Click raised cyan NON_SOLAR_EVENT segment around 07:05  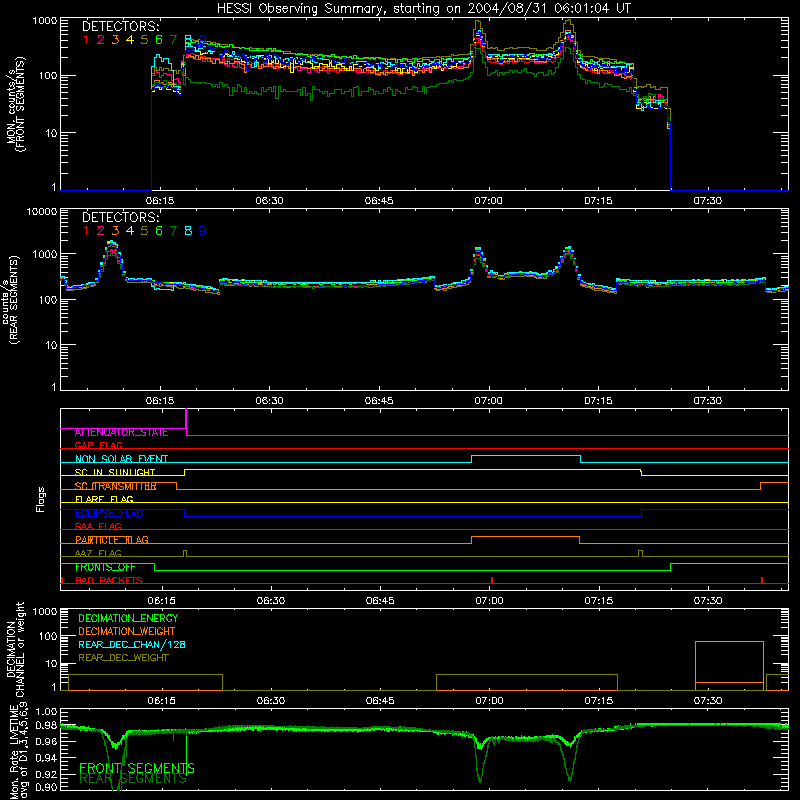[x=526, y=456]
